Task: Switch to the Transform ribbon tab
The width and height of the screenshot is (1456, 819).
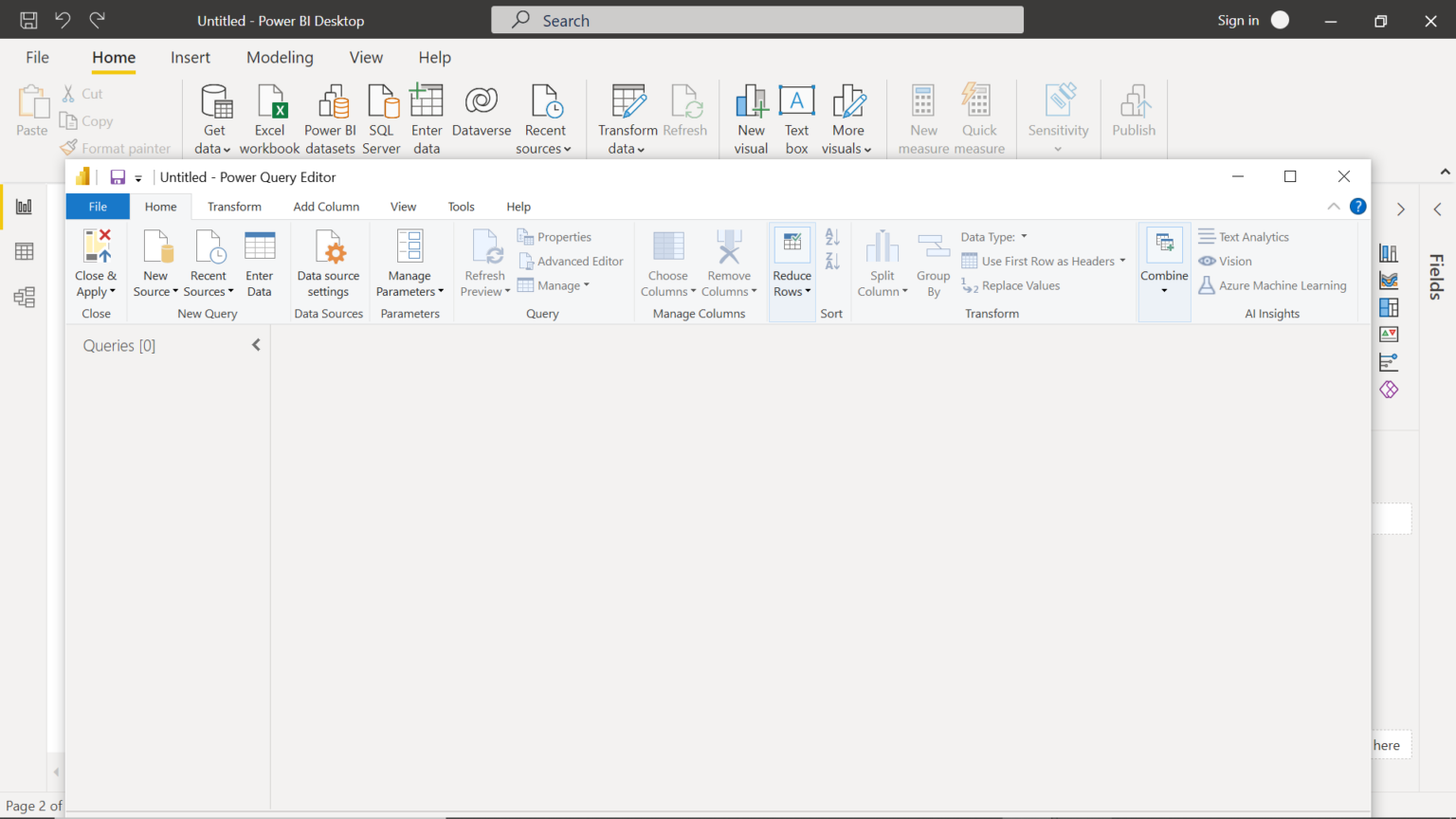Action: click(234, 206)
